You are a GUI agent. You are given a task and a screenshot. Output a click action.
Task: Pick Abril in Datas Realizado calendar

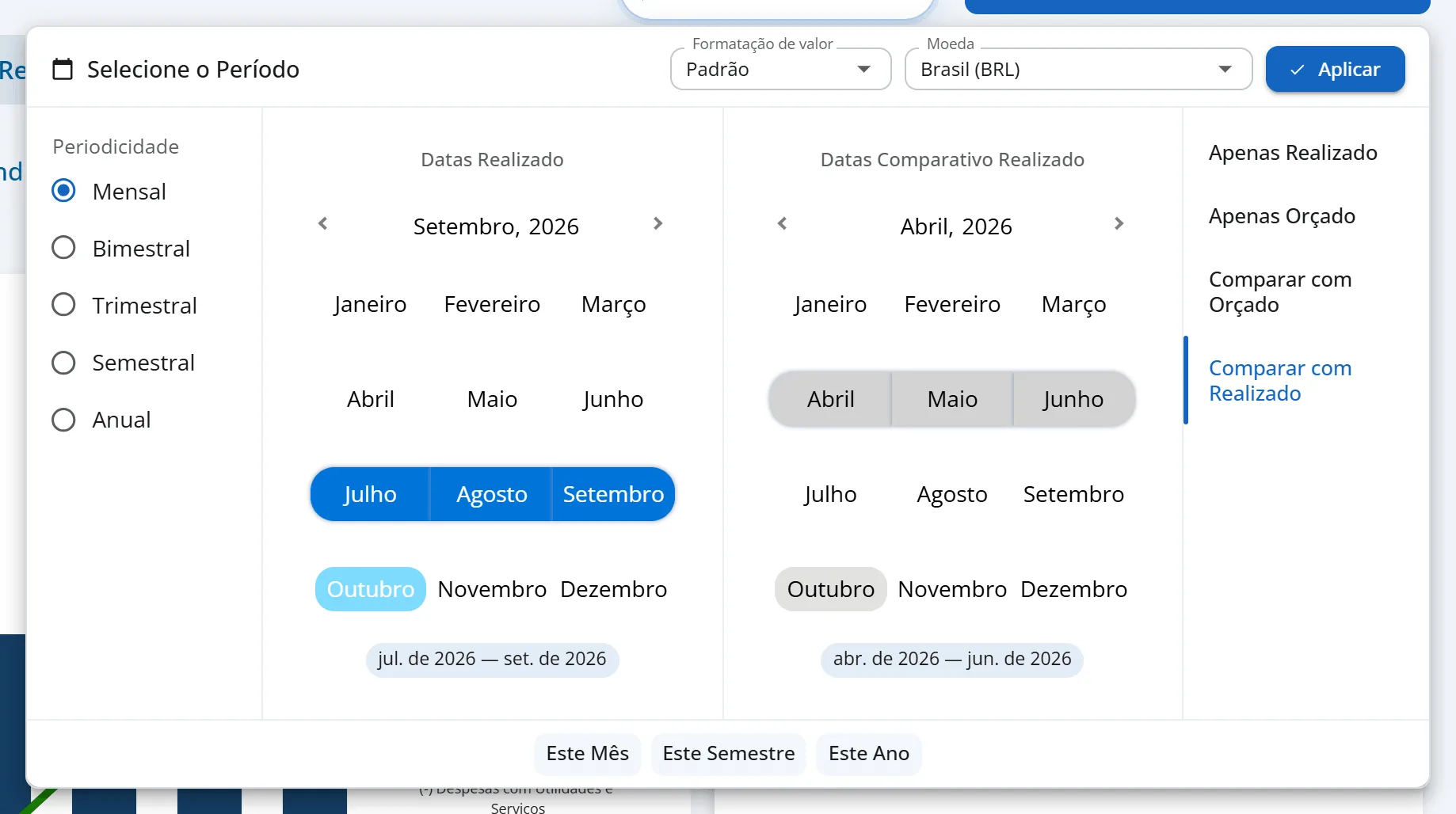(370, 399)
